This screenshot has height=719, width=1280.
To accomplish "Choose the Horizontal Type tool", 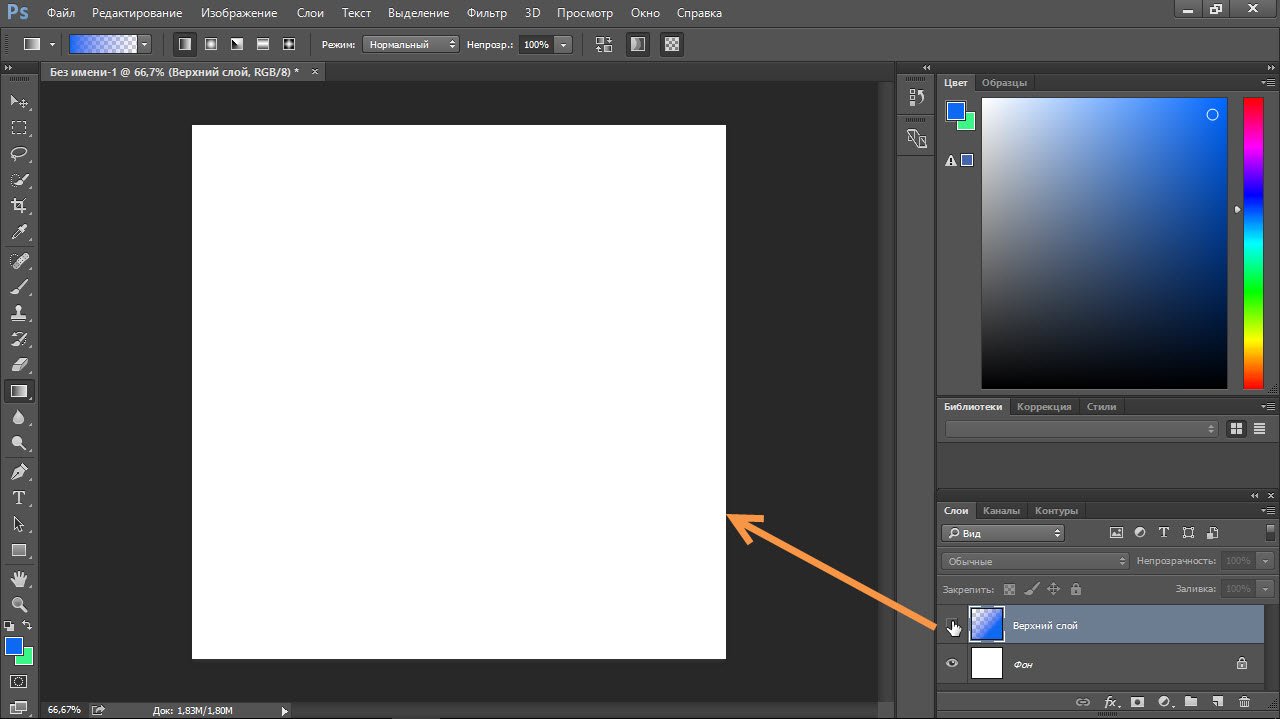I will [x=19, y=498].
